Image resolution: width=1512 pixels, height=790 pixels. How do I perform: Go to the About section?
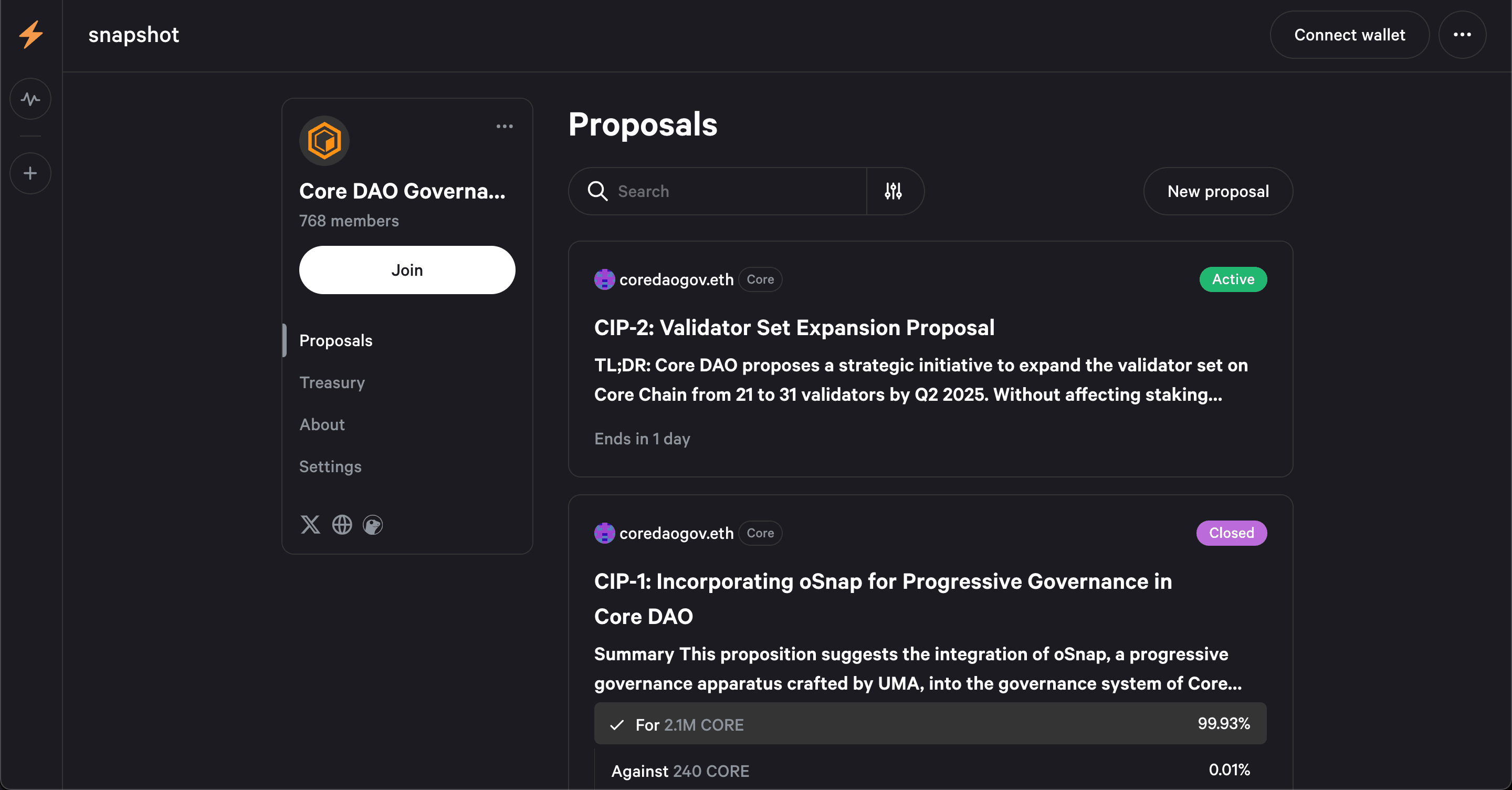tap(322, 424)
